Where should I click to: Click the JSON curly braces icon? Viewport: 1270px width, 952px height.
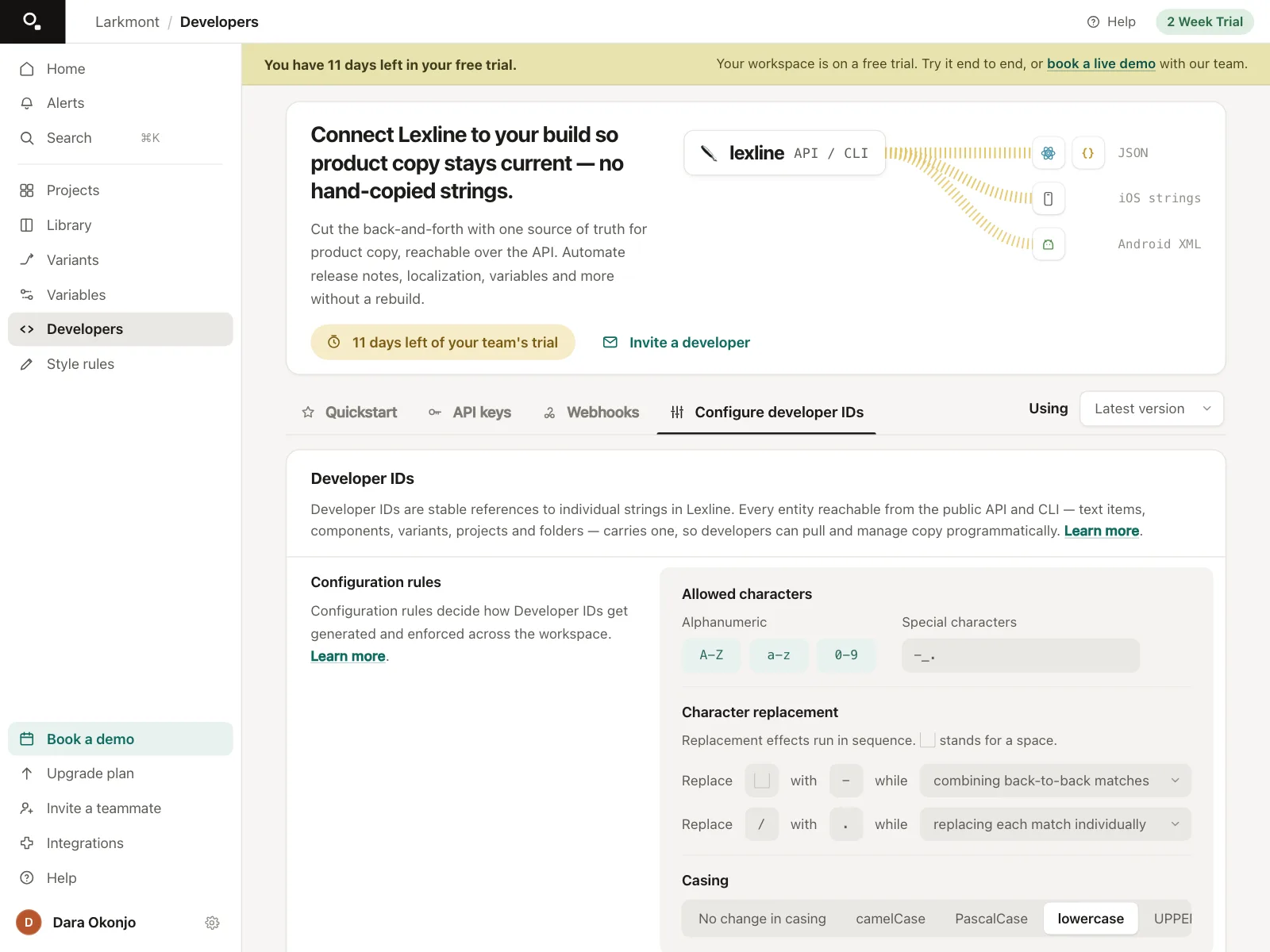(1088, 153)
